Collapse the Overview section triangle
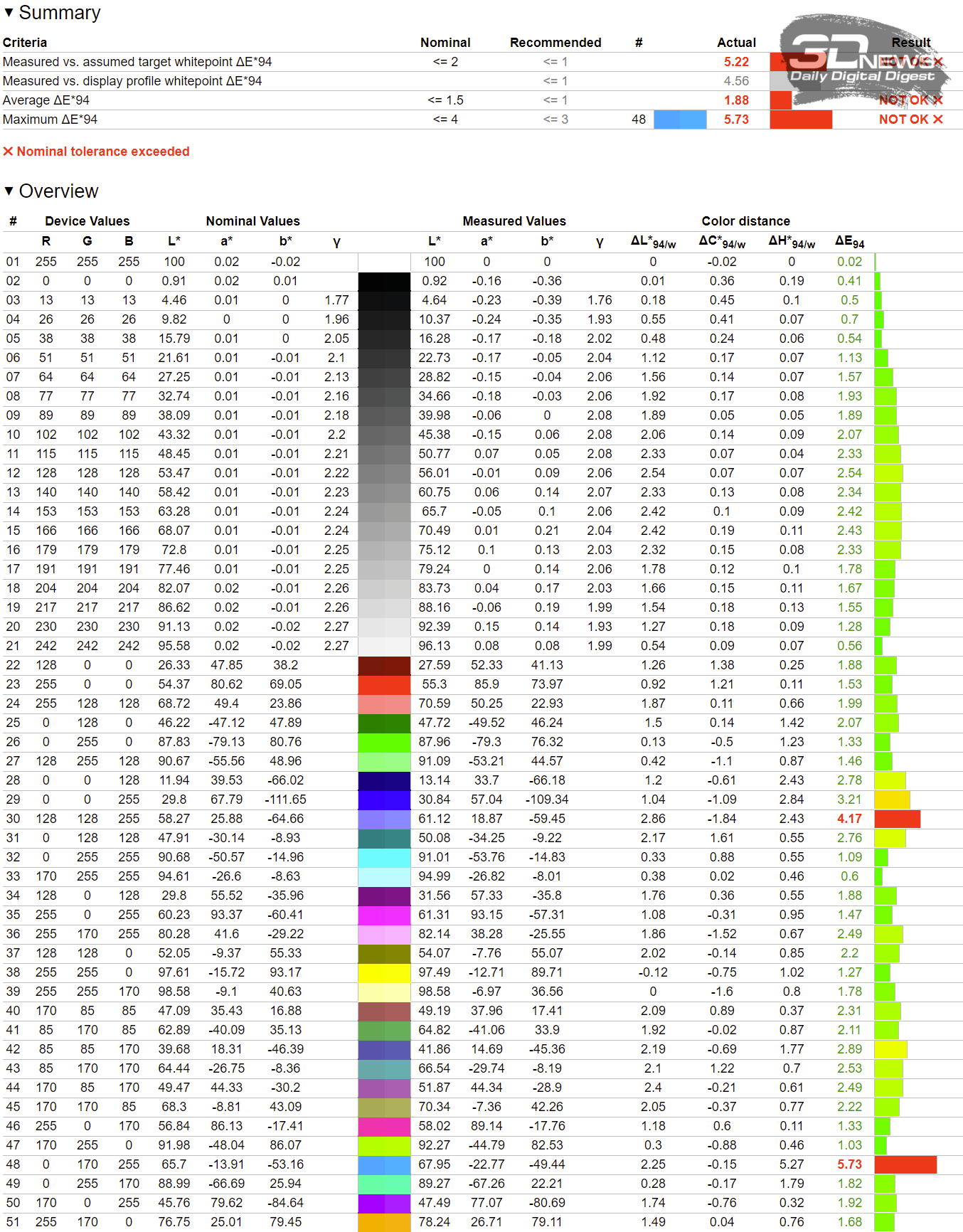 tap(9, 191)
